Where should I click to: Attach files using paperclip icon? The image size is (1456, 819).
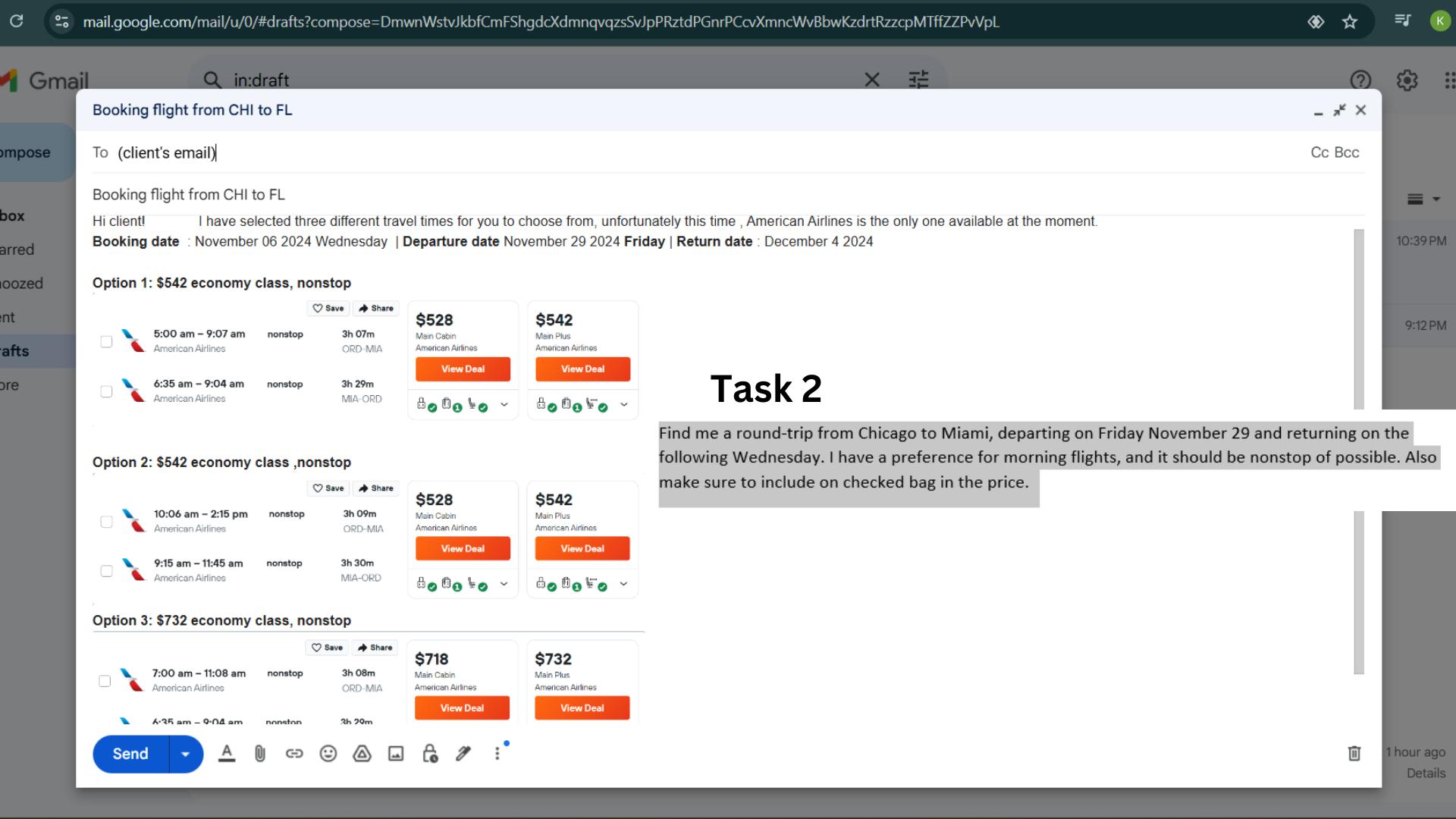(x=260, y=753)
